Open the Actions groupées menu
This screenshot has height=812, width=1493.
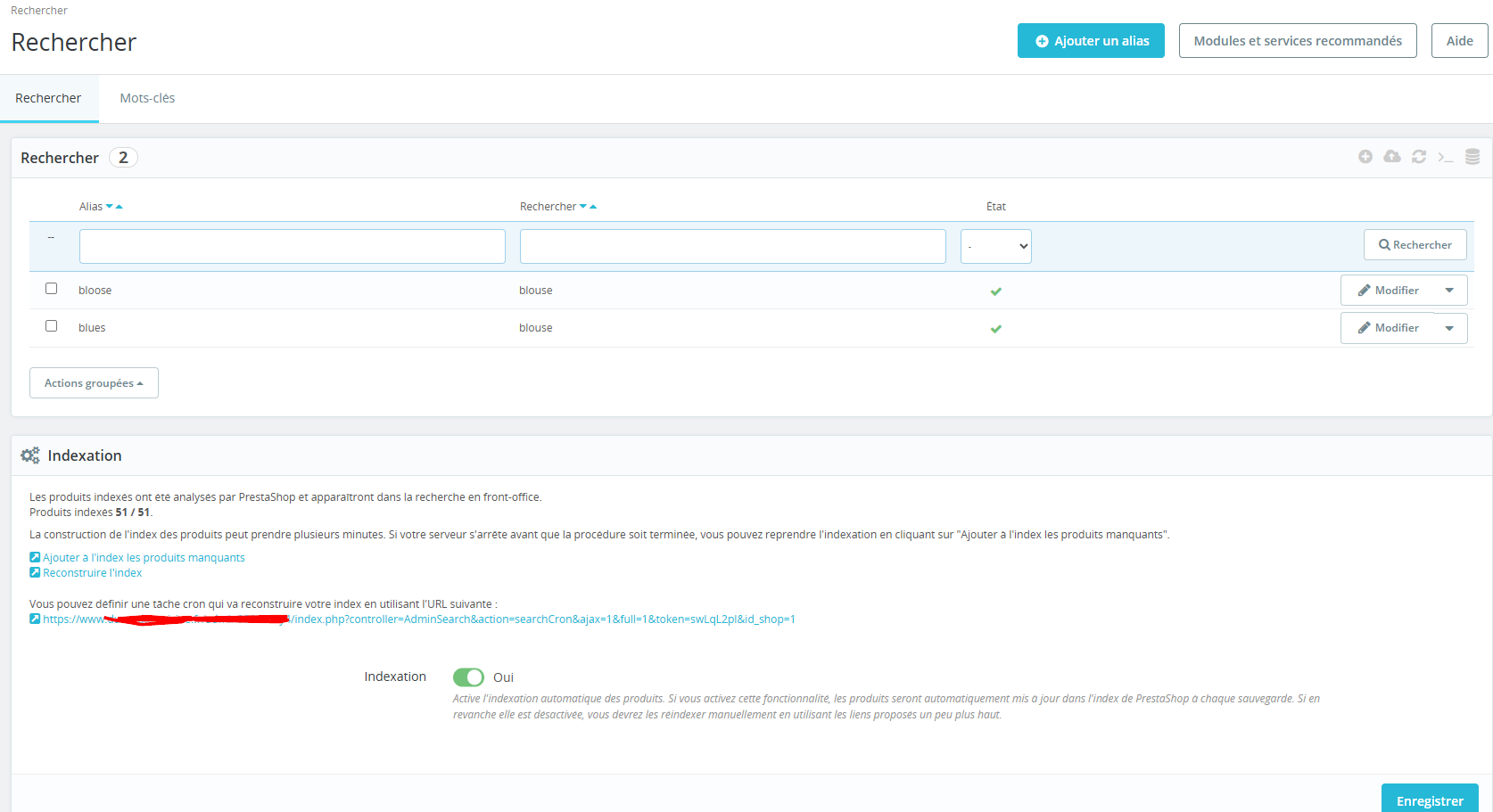click(94, 383)
